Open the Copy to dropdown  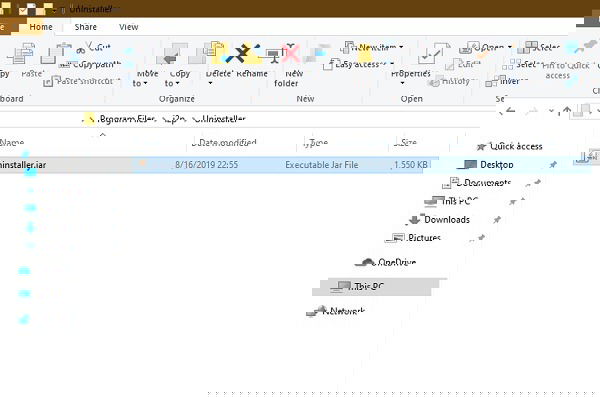tap(172, 83)
